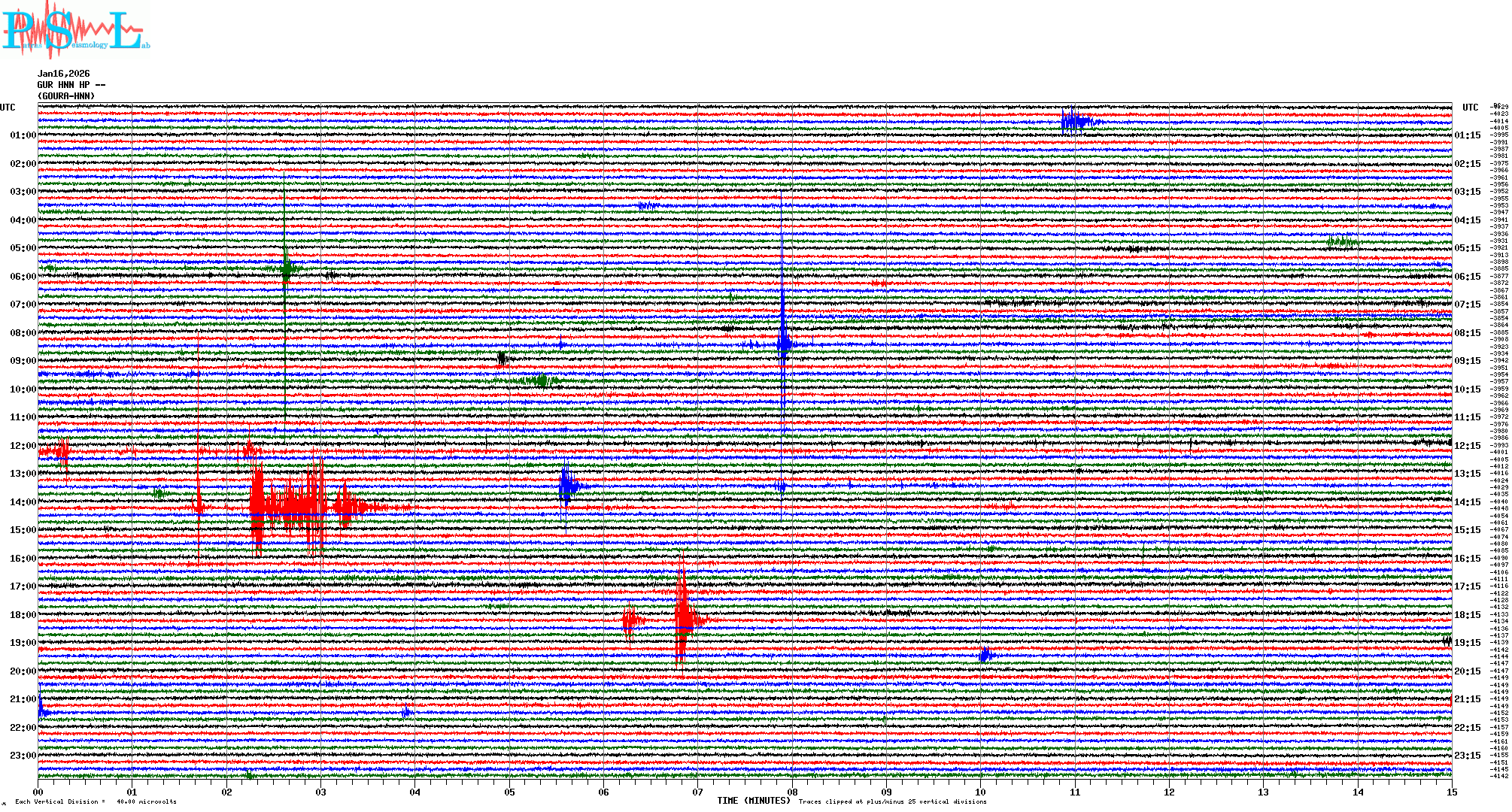Click the 13:15 time label on right axis
The height and width of the screenshot is (812, 1512).
[1467, 474]
